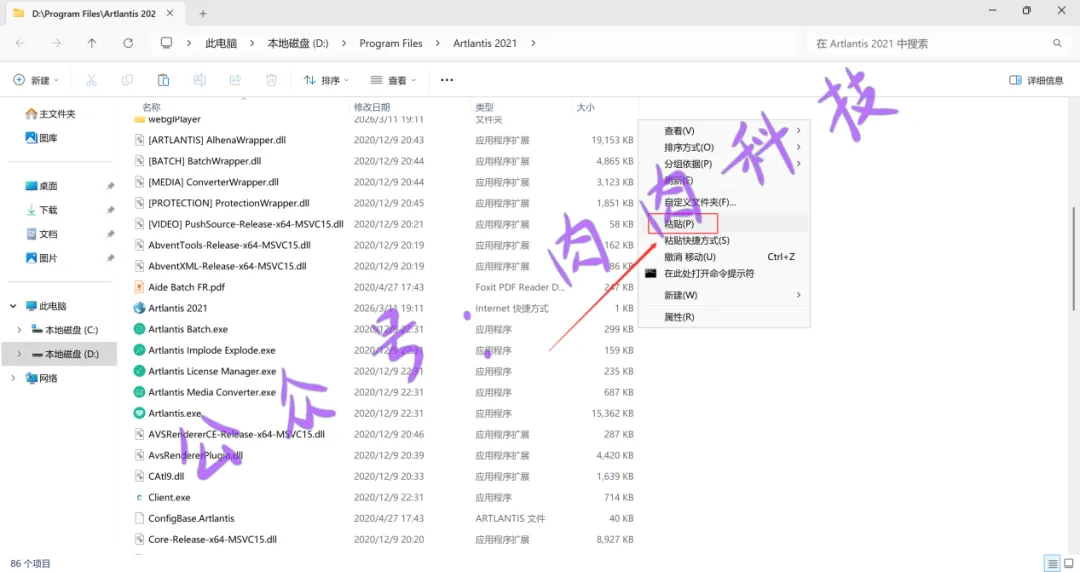Image resolution: width=1080 pixels, height=572 pixels.
Task: Click the Delete trash icon in toolbar
Action: [271, 80]
